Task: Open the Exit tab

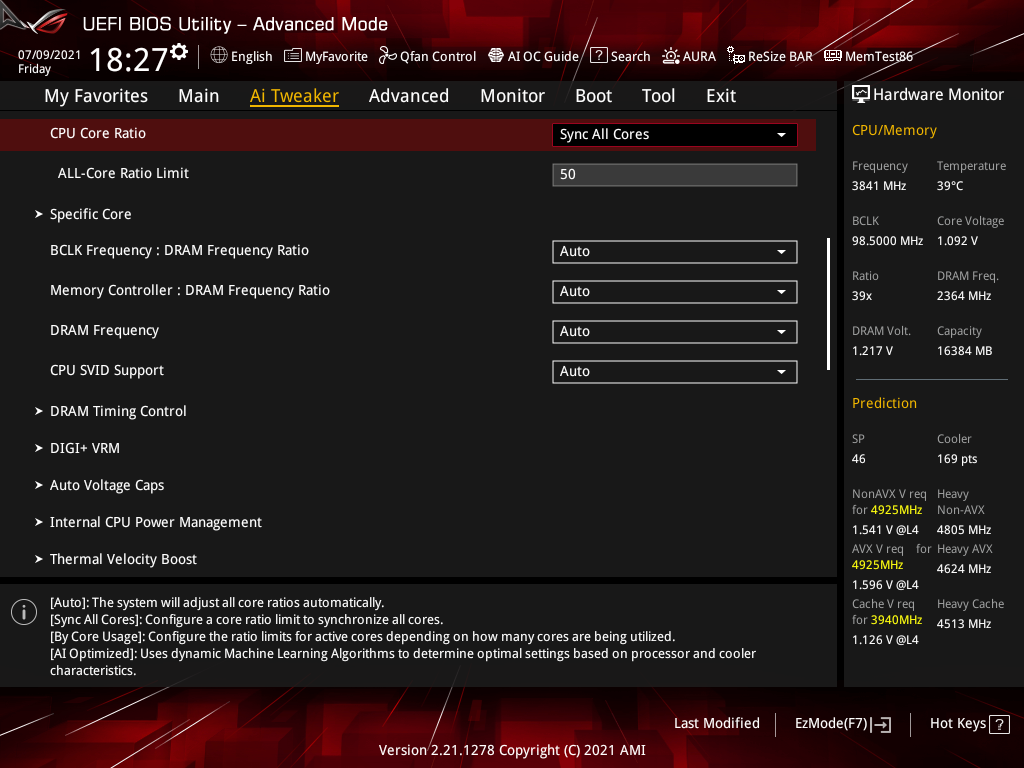Action: (721, 96)
